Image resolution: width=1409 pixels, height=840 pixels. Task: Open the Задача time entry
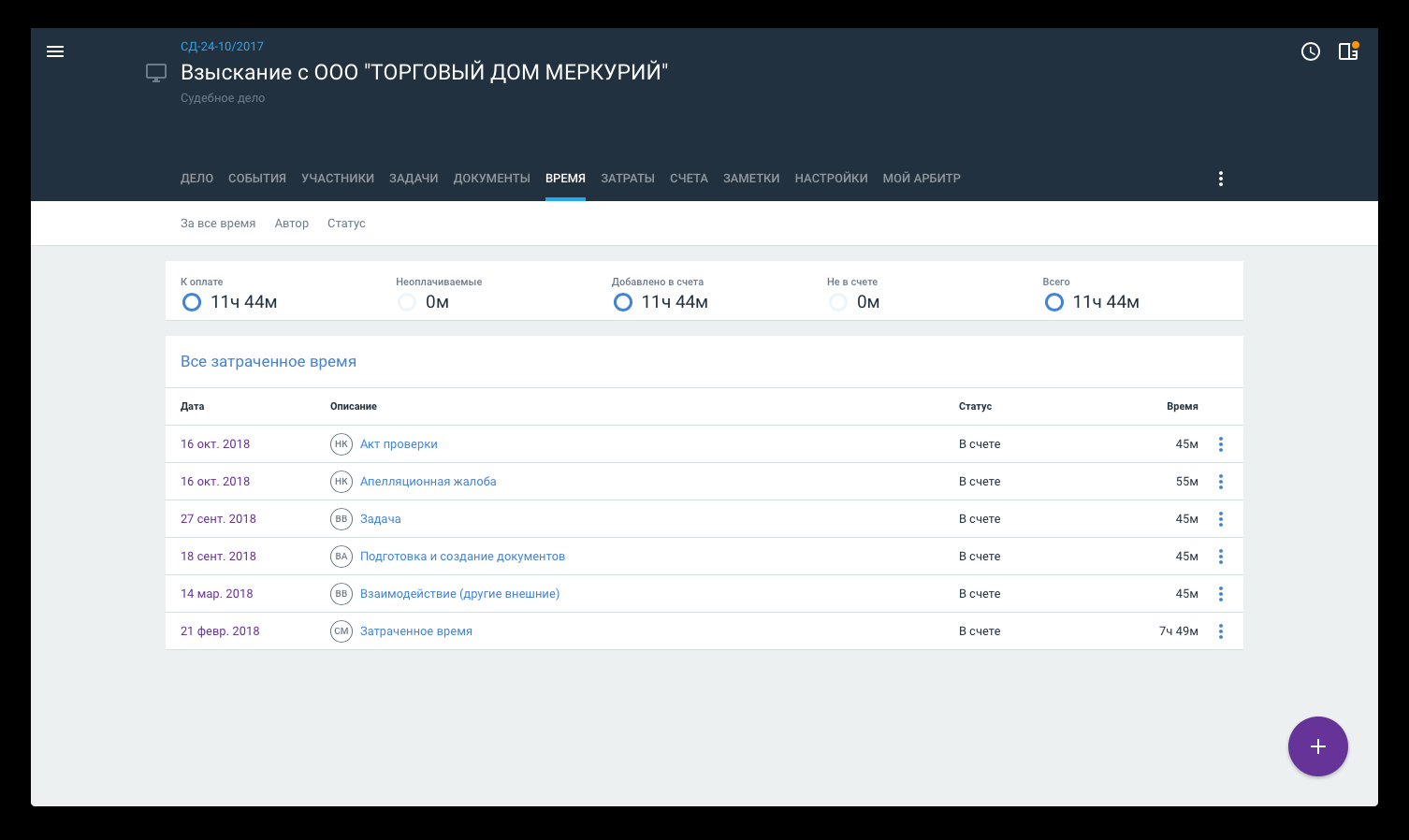click(x=381, y=519)
